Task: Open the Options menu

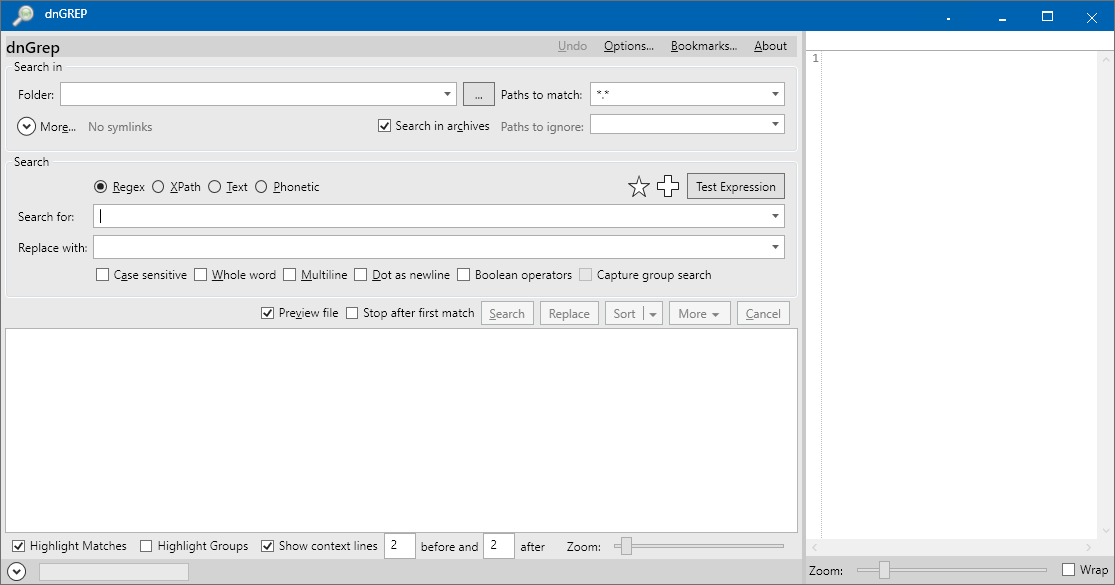Action: tap(628, 45)
